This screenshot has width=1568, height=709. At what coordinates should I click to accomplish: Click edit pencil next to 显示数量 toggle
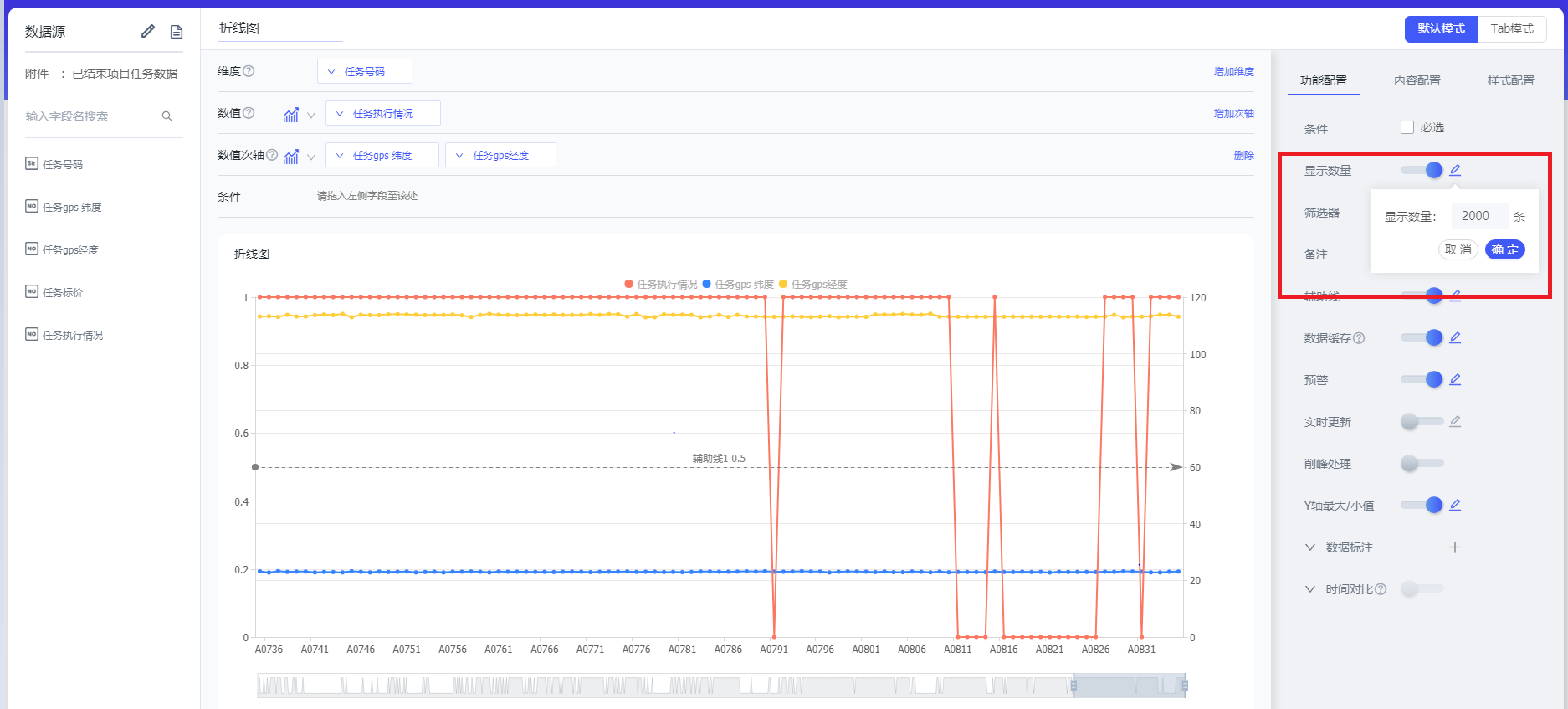click(x=1455, y=170)
